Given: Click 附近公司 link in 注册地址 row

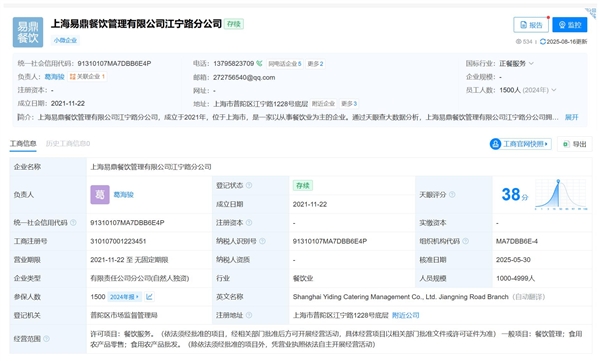Looking at the screenshot, I should point(406,315).
